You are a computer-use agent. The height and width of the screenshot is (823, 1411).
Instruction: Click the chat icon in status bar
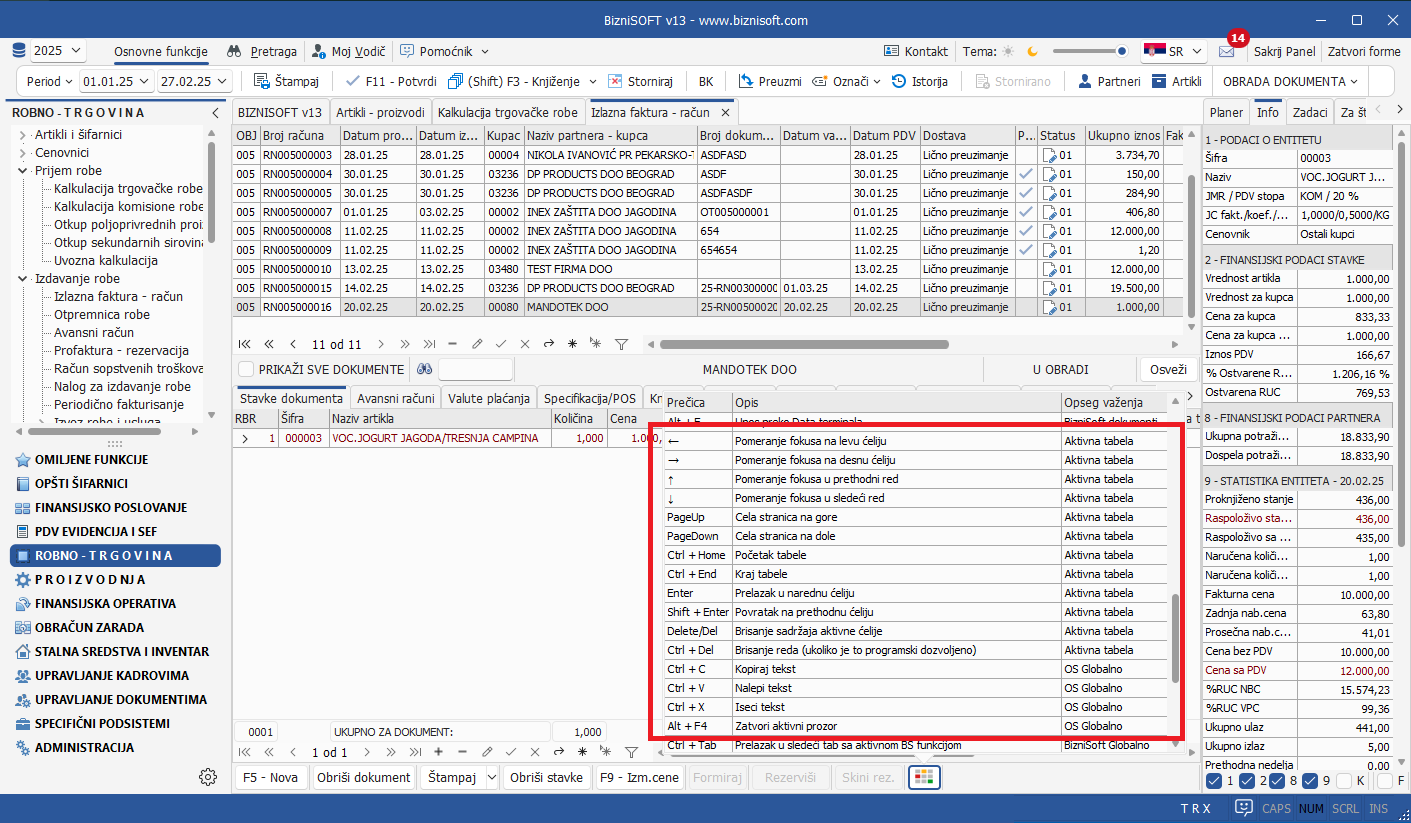coord(1243,807)
